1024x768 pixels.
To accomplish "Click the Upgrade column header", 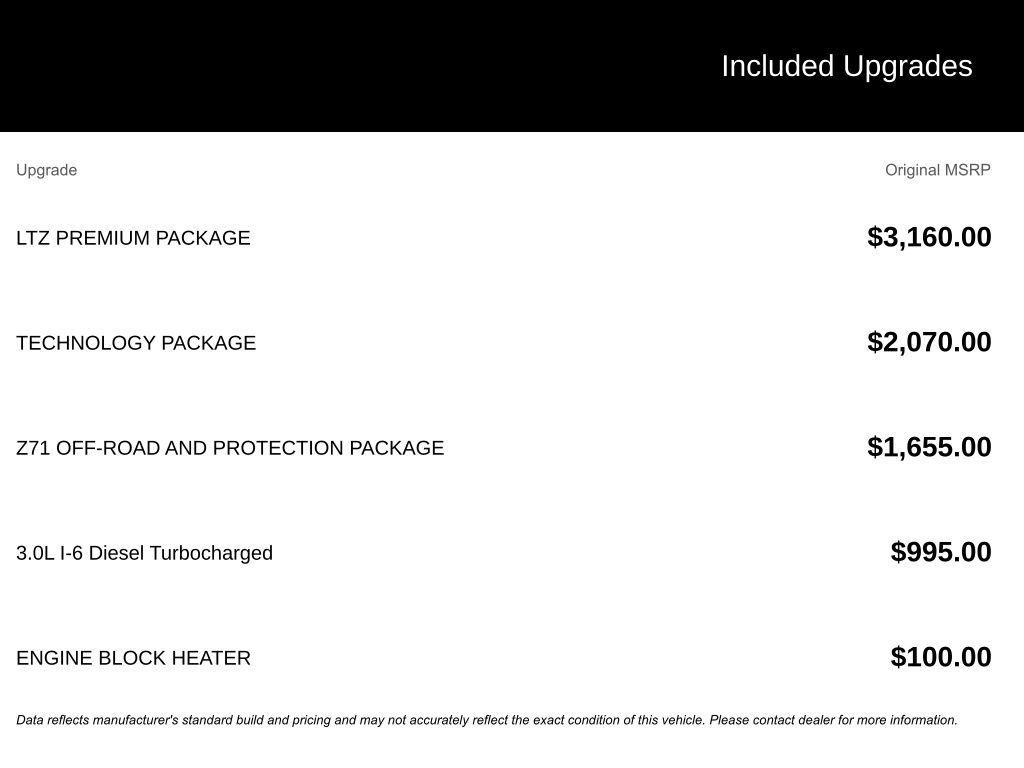I will pyautogui.click(x=46, y=170).
